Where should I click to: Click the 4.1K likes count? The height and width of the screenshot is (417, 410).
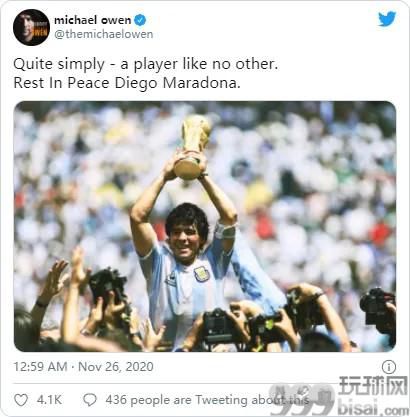(49, 400)
